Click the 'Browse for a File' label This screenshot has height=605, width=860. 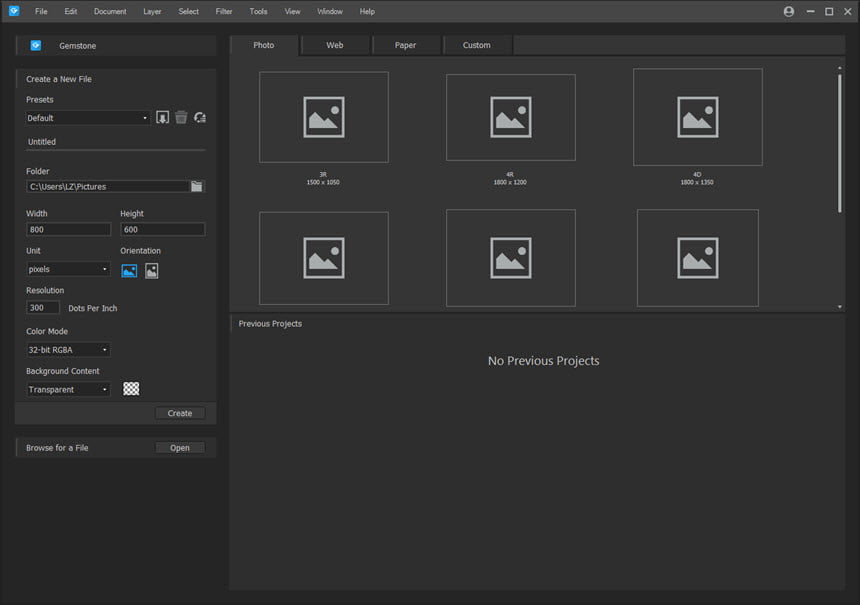(57, 448)
